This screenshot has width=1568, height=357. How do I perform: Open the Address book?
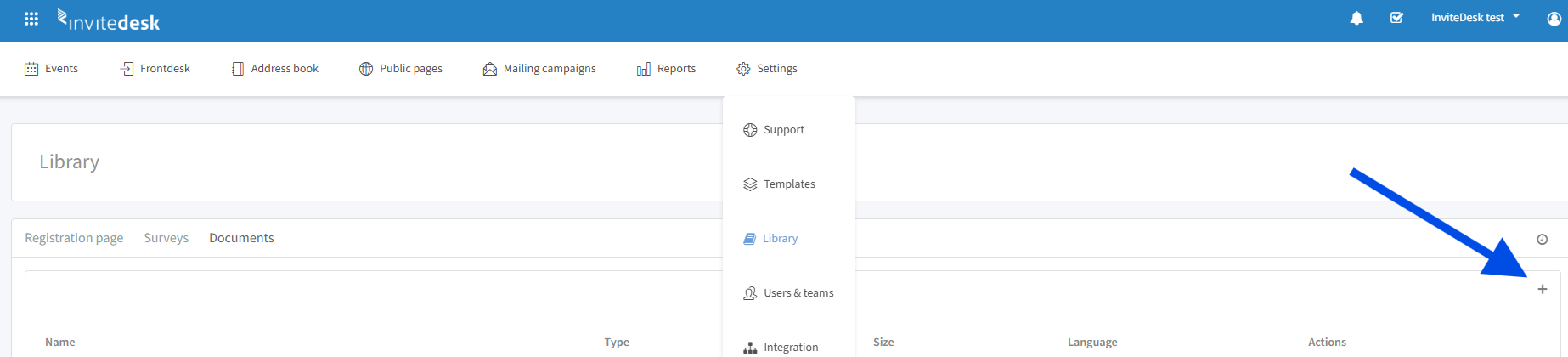(274, 69)
